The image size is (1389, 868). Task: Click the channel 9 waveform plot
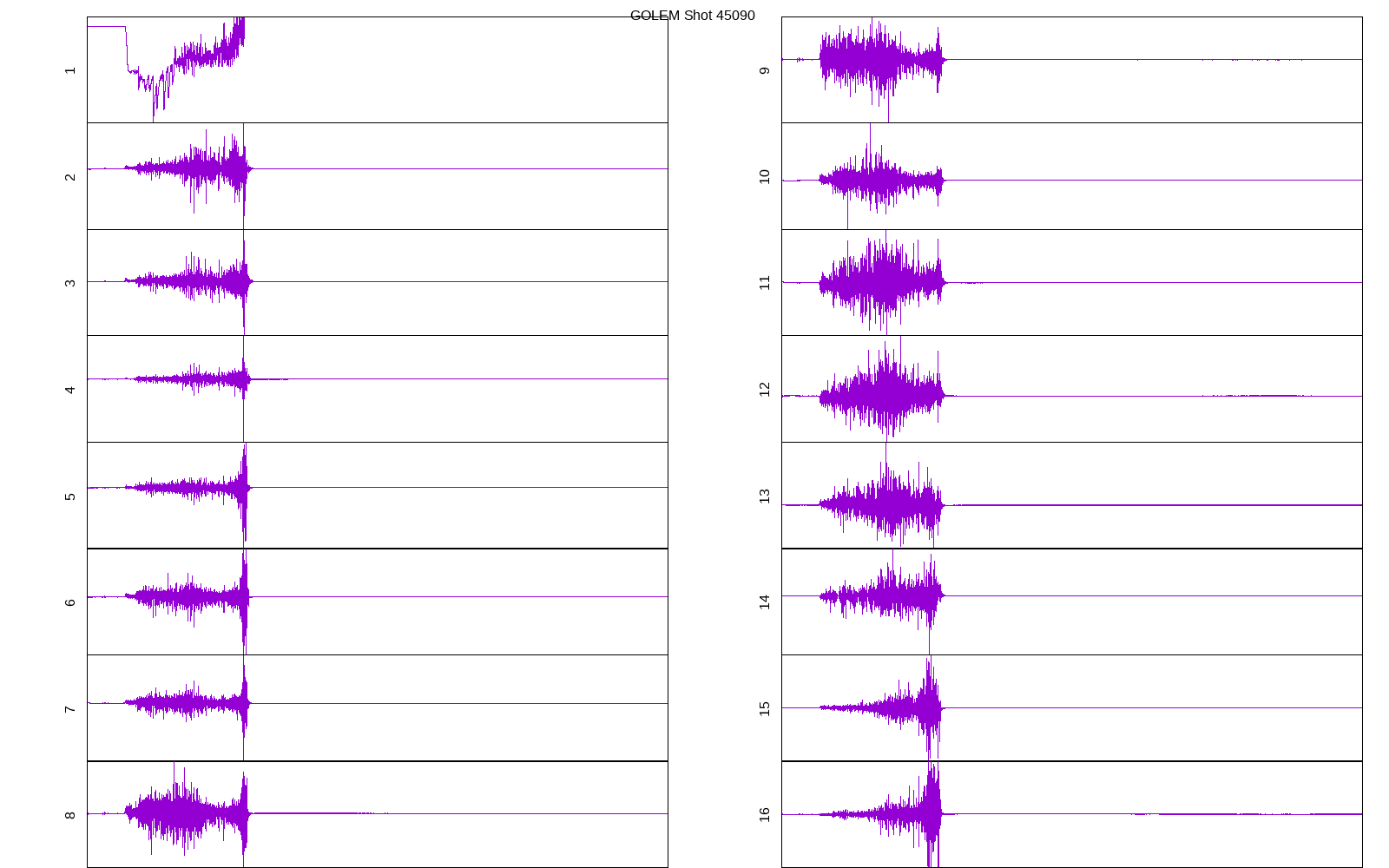click(1071, 69)
